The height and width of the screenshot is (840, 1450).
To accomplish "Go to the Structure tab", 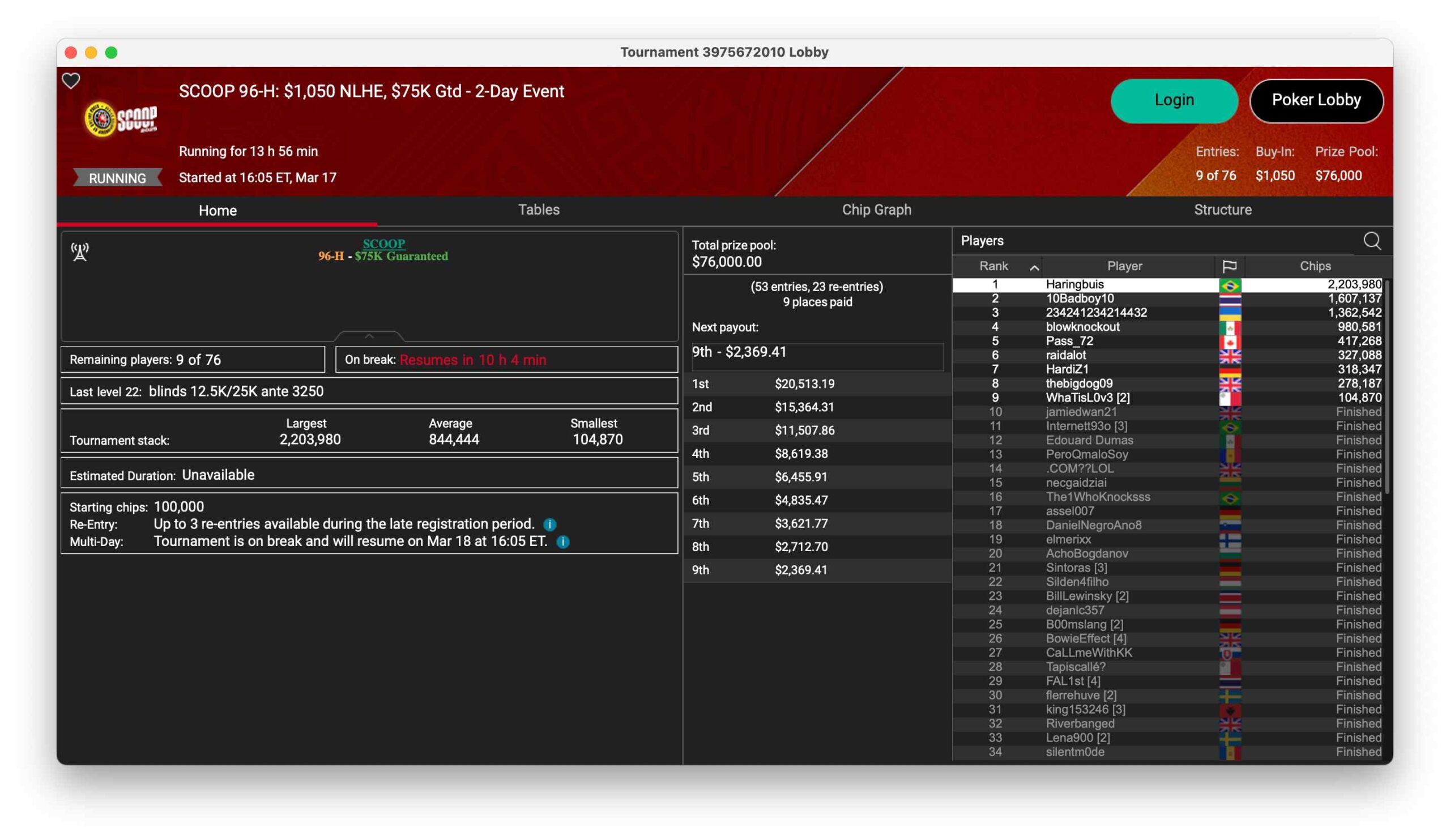I will point(1222,210).
